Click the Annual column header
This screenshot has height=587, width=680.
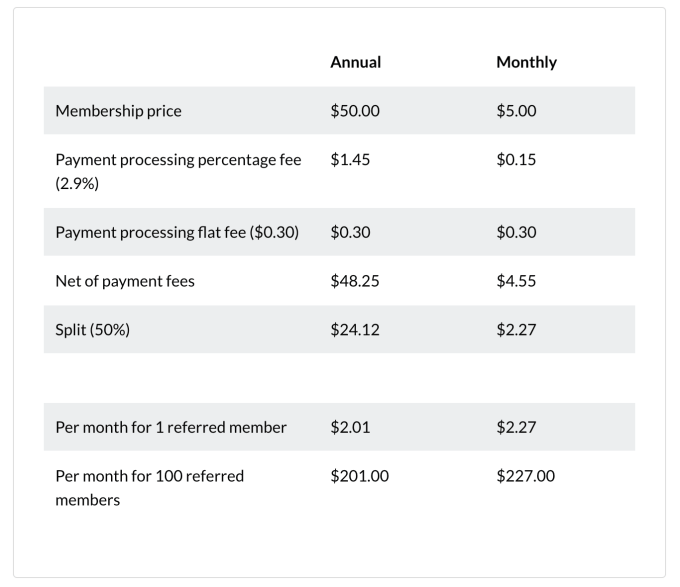[x=355, y=62]
